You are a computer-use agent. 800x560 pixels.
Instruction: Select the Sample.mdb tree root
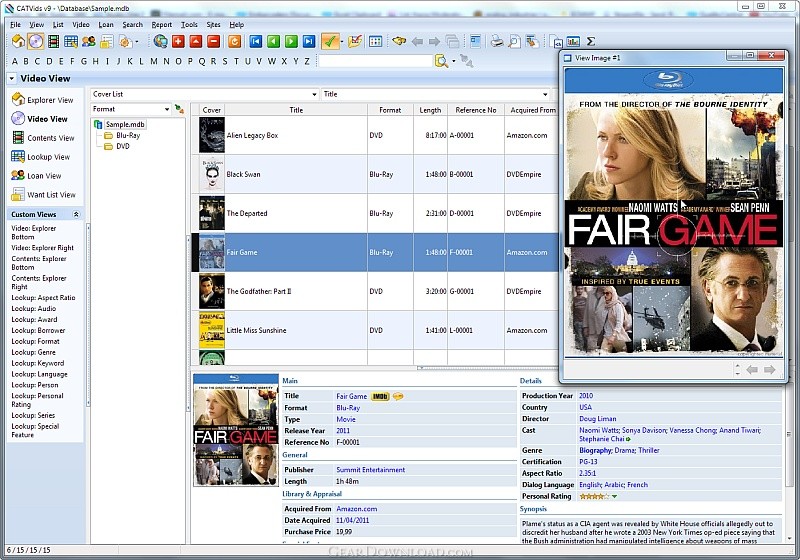click(125, 124)
